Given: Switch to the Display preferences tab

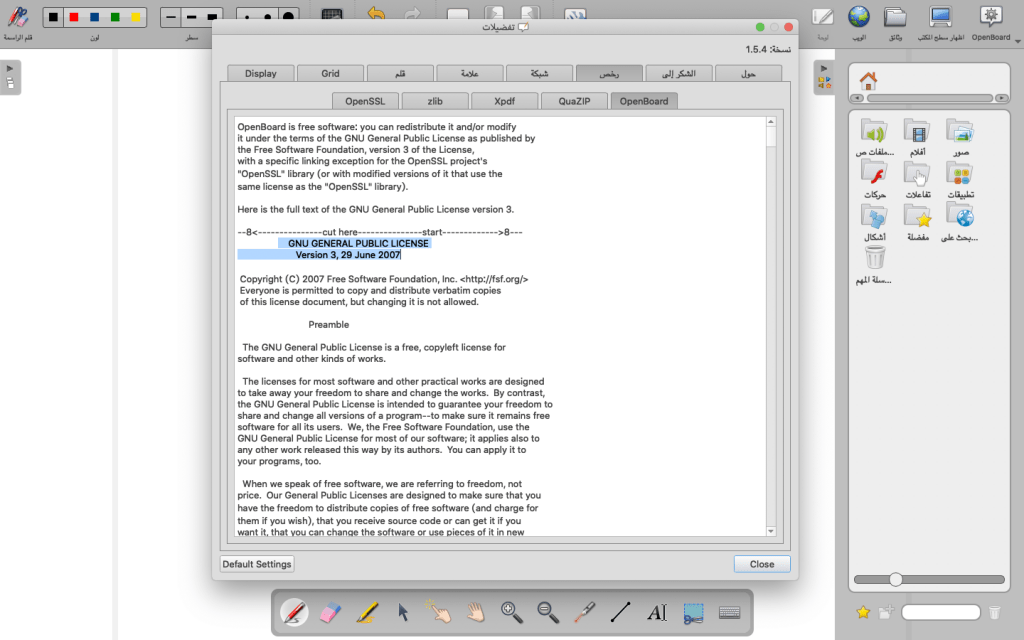Looking at the screenshot, I should 261,73.
